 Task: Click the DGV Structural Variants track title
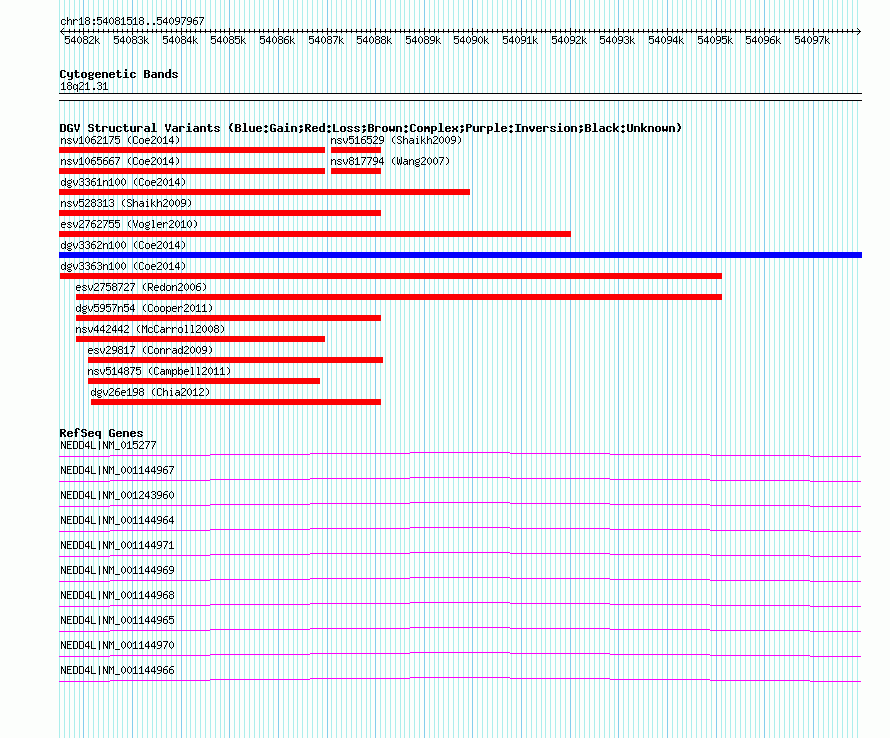coord(371,128)
